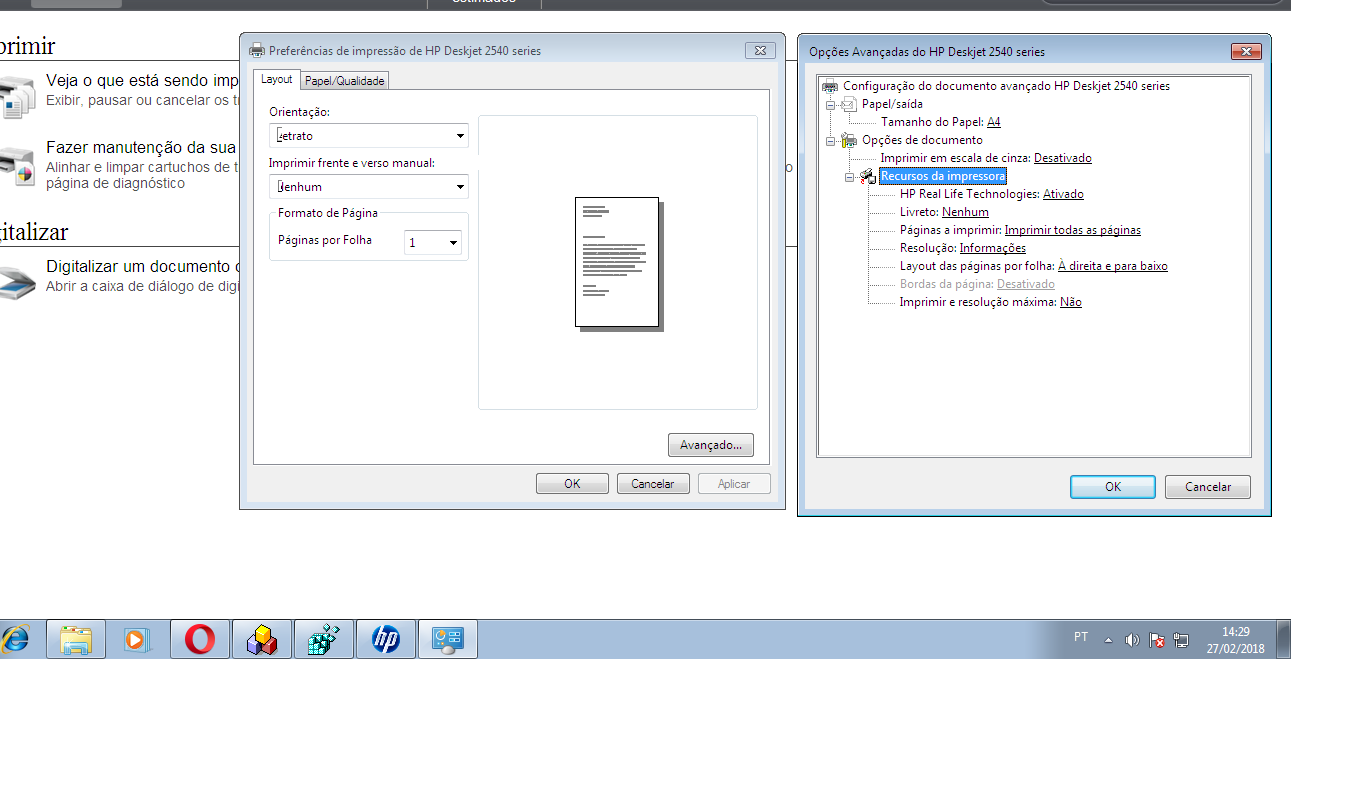
Task: Click Ativado value for HP Real Life Technologies
Action: coord(1063,194)
